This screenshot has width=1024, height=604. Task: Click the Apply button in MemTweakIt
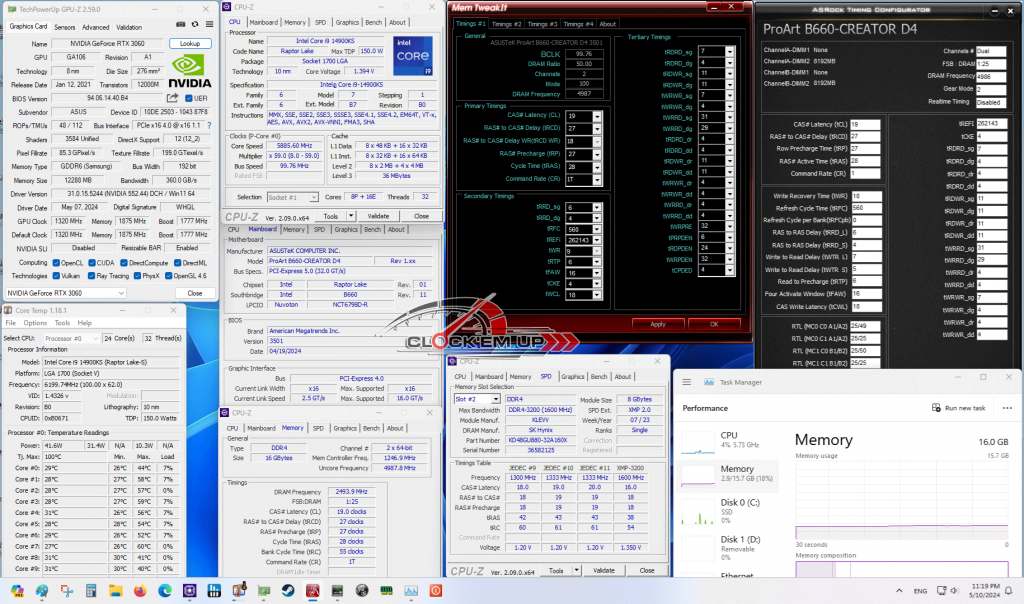[x=658, y=324]
